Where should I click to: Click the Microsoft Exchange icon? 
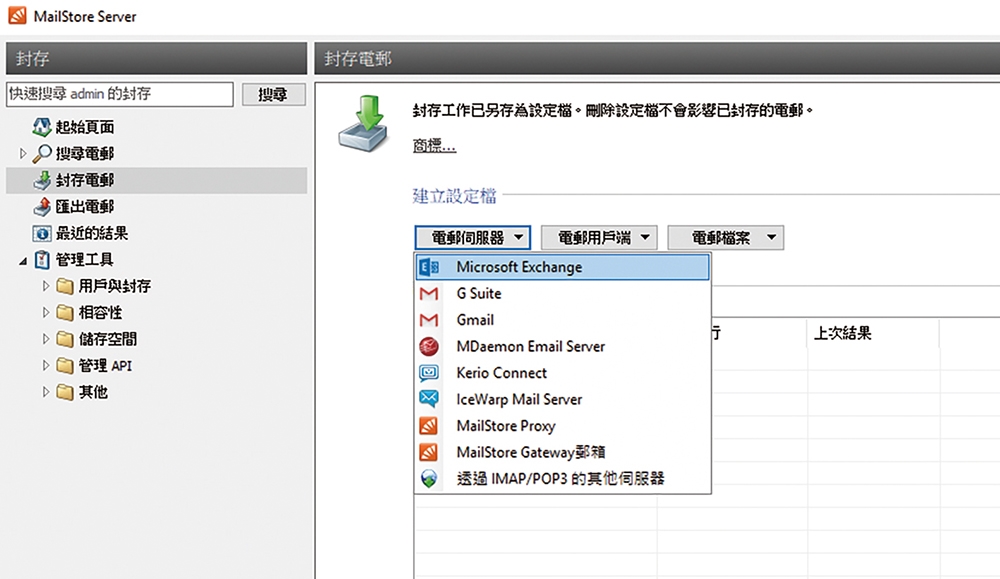429,267
